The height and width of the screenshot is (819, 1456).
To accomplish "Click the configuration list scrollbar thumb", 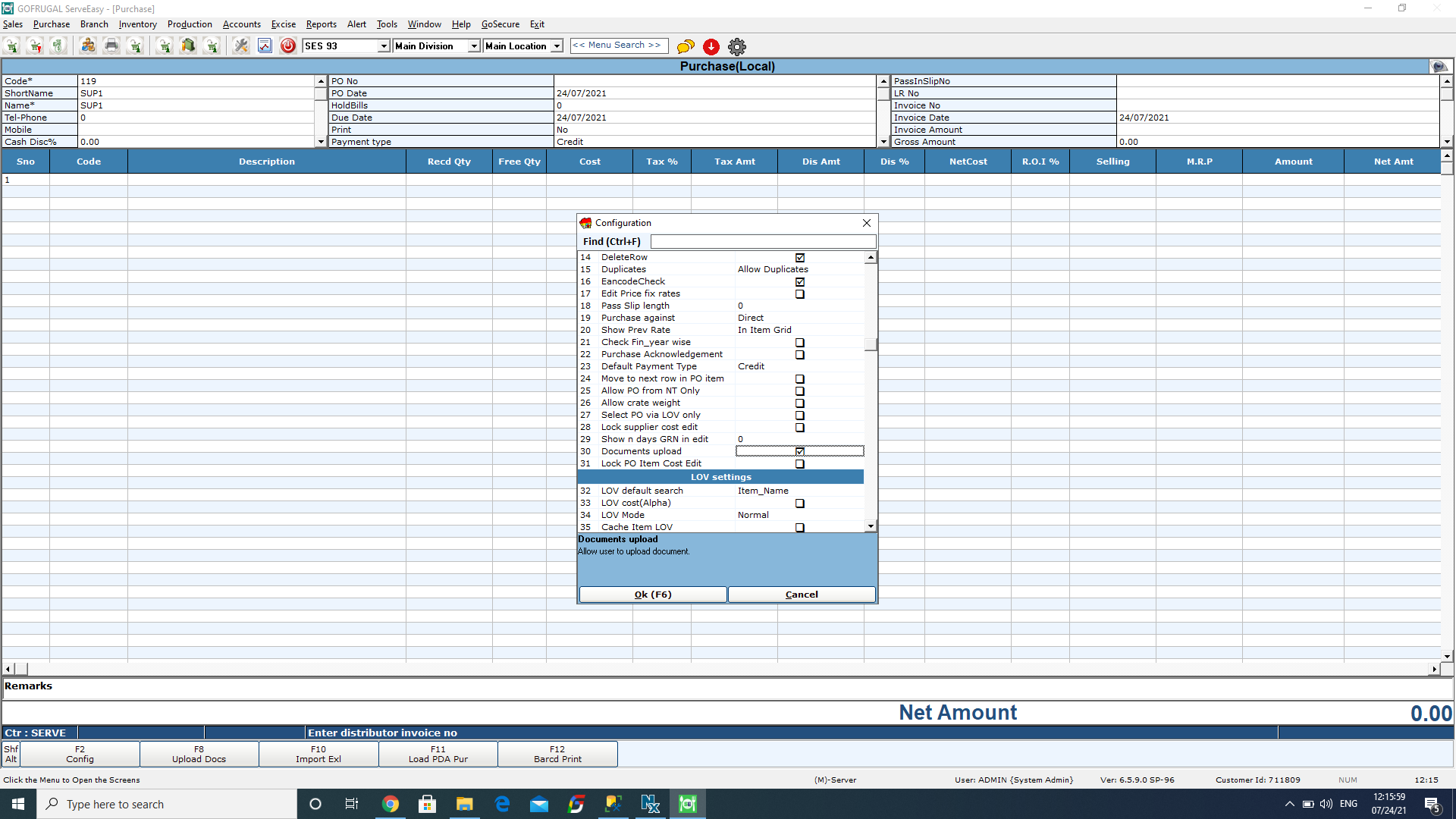I will pos(871,344).
